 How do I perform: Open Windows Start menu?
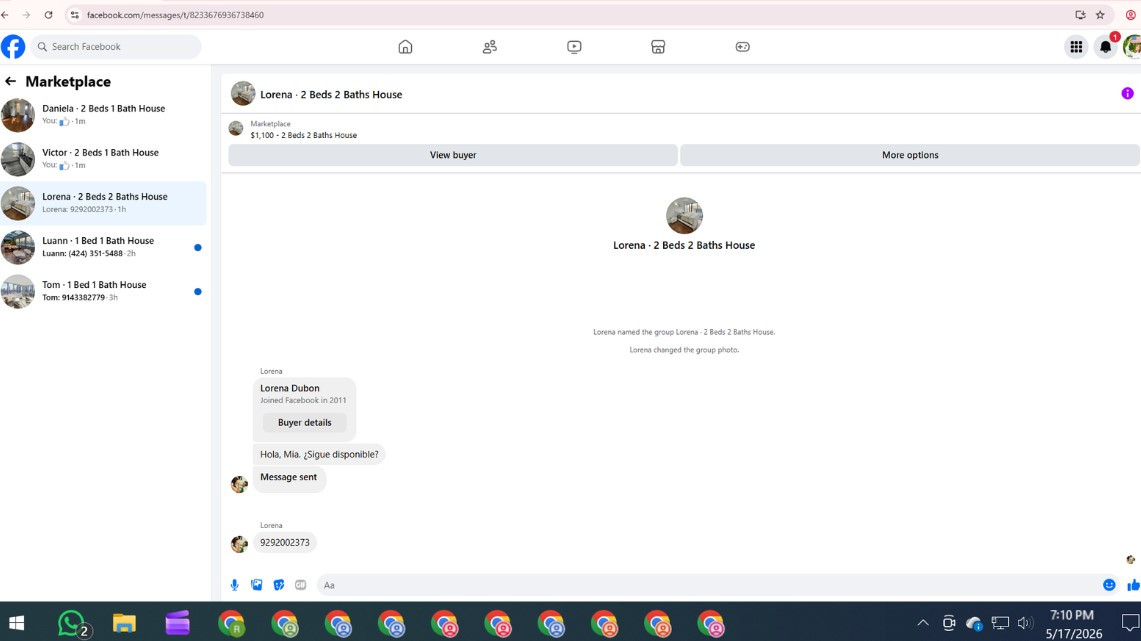[16, 623]
